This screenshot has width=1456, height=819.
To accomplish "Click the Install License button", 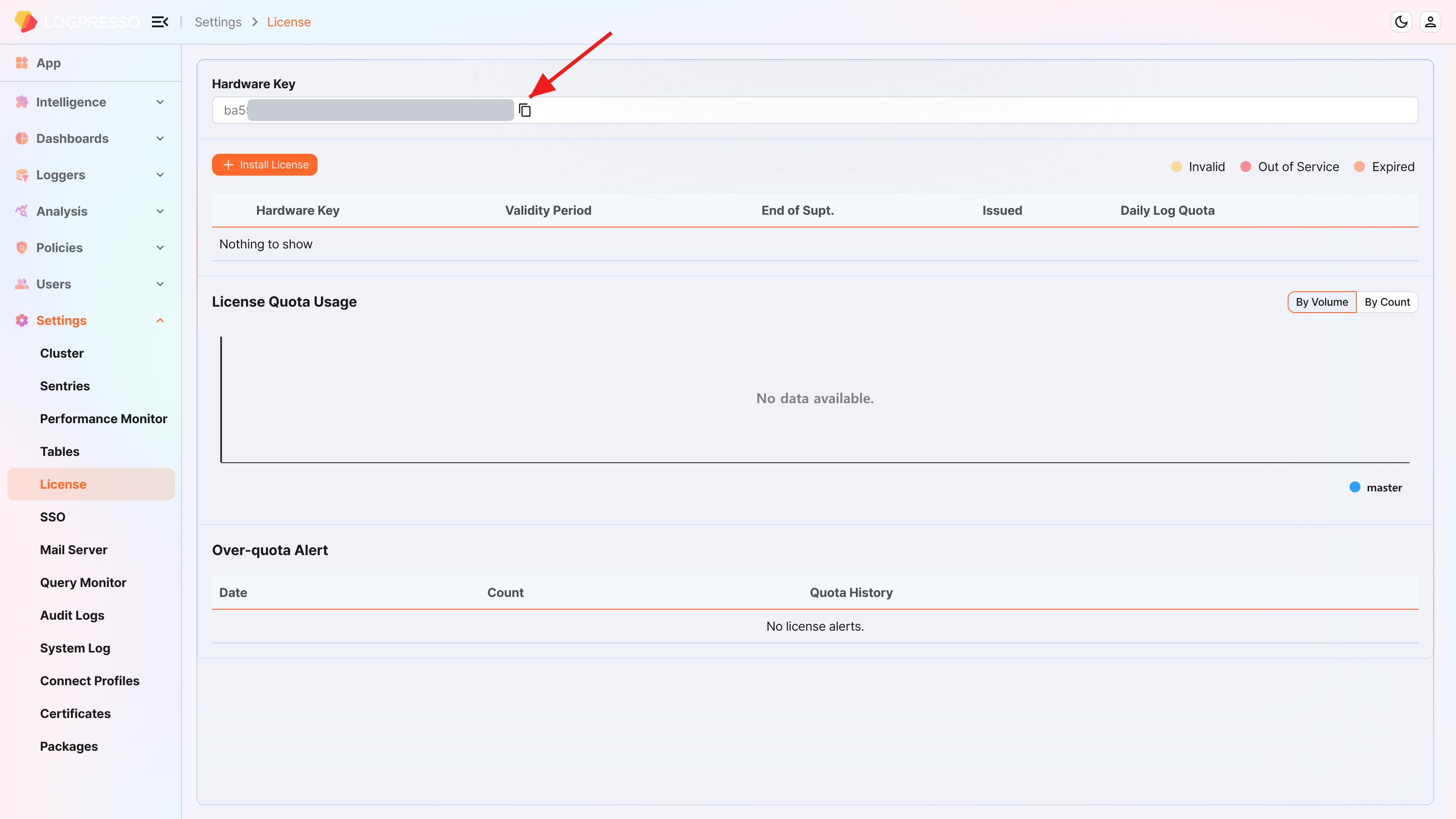I will (264, 164).
